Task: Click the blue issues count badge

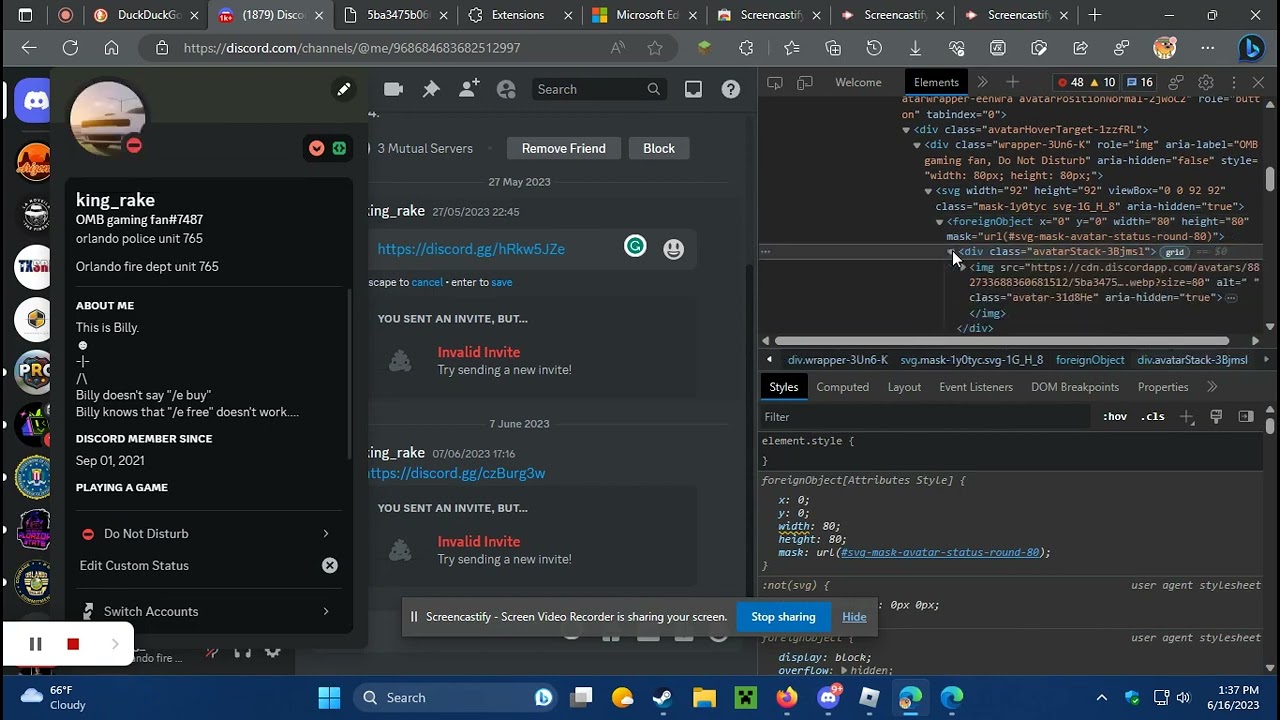Action: [x=1139, y=83]
